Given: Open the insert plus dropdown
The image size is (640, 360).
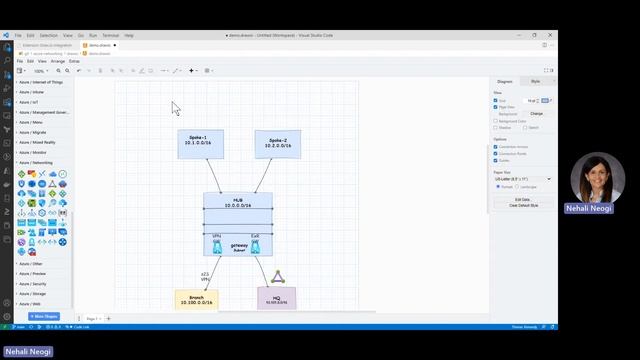Looking at the screenshot, I should (193, 71).
